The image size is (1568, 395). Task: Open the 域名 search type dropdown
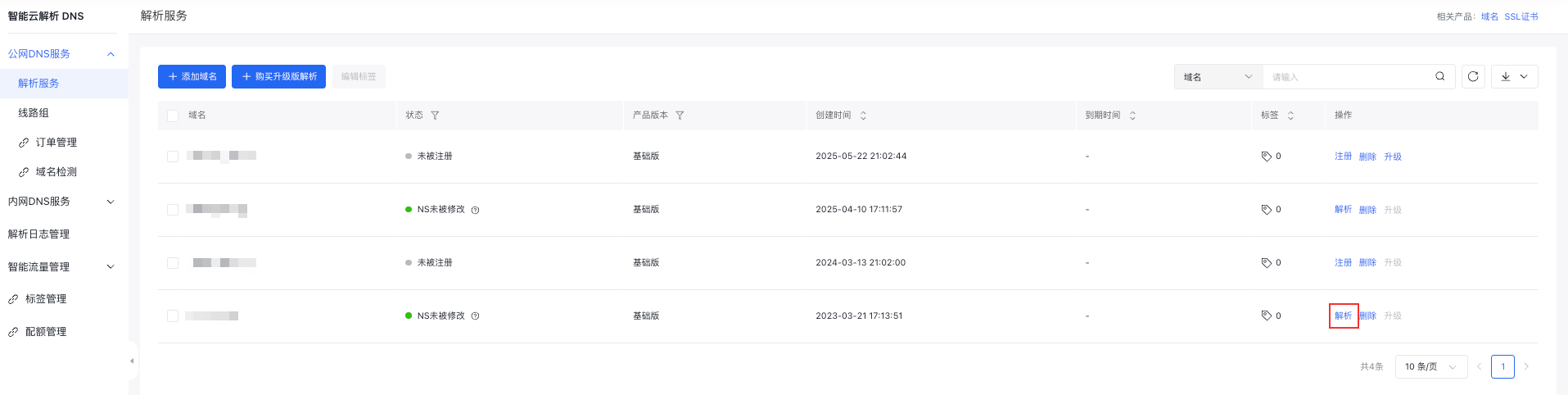(1218, 76)
